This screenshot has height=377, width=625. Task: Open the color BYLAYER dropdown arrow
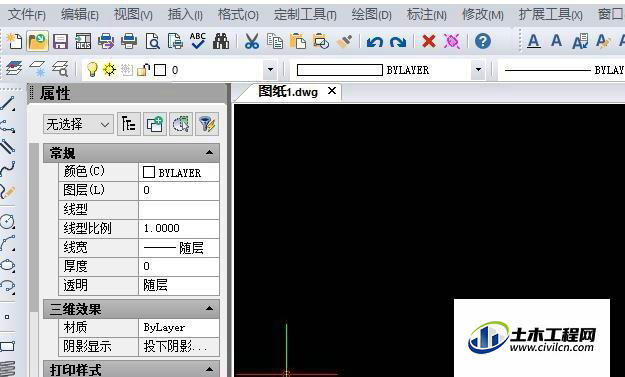coord(478,70)
